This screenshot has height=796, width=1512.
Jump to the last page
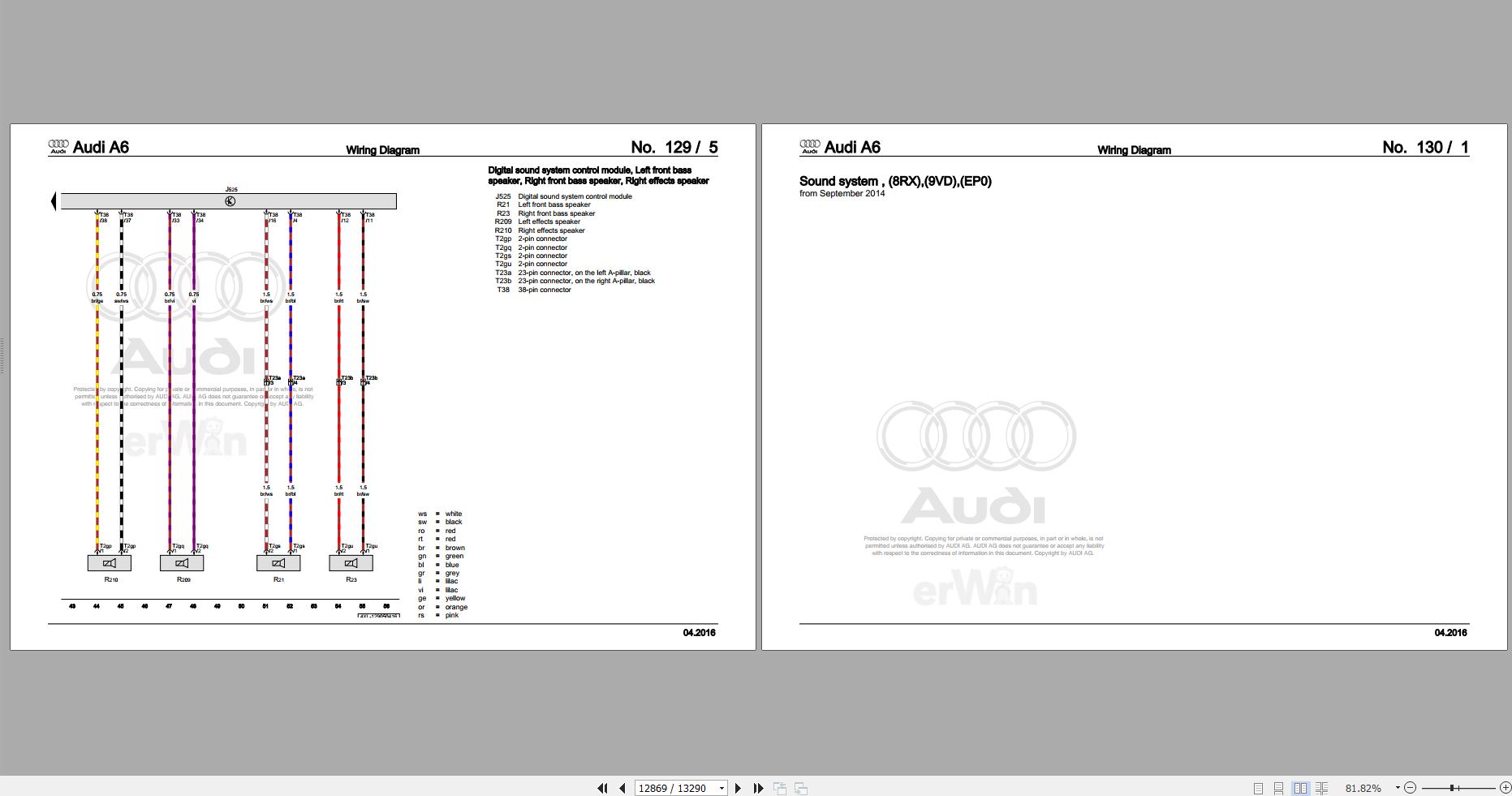pos(758,788)
